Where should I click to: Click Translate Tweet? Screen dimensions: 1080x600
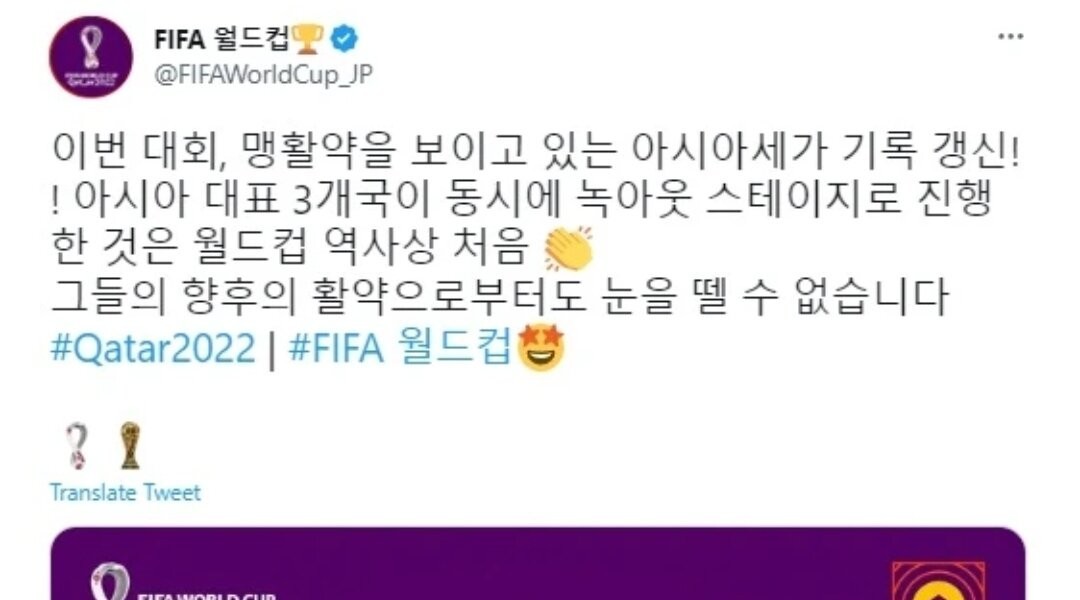tap(125, 493)
